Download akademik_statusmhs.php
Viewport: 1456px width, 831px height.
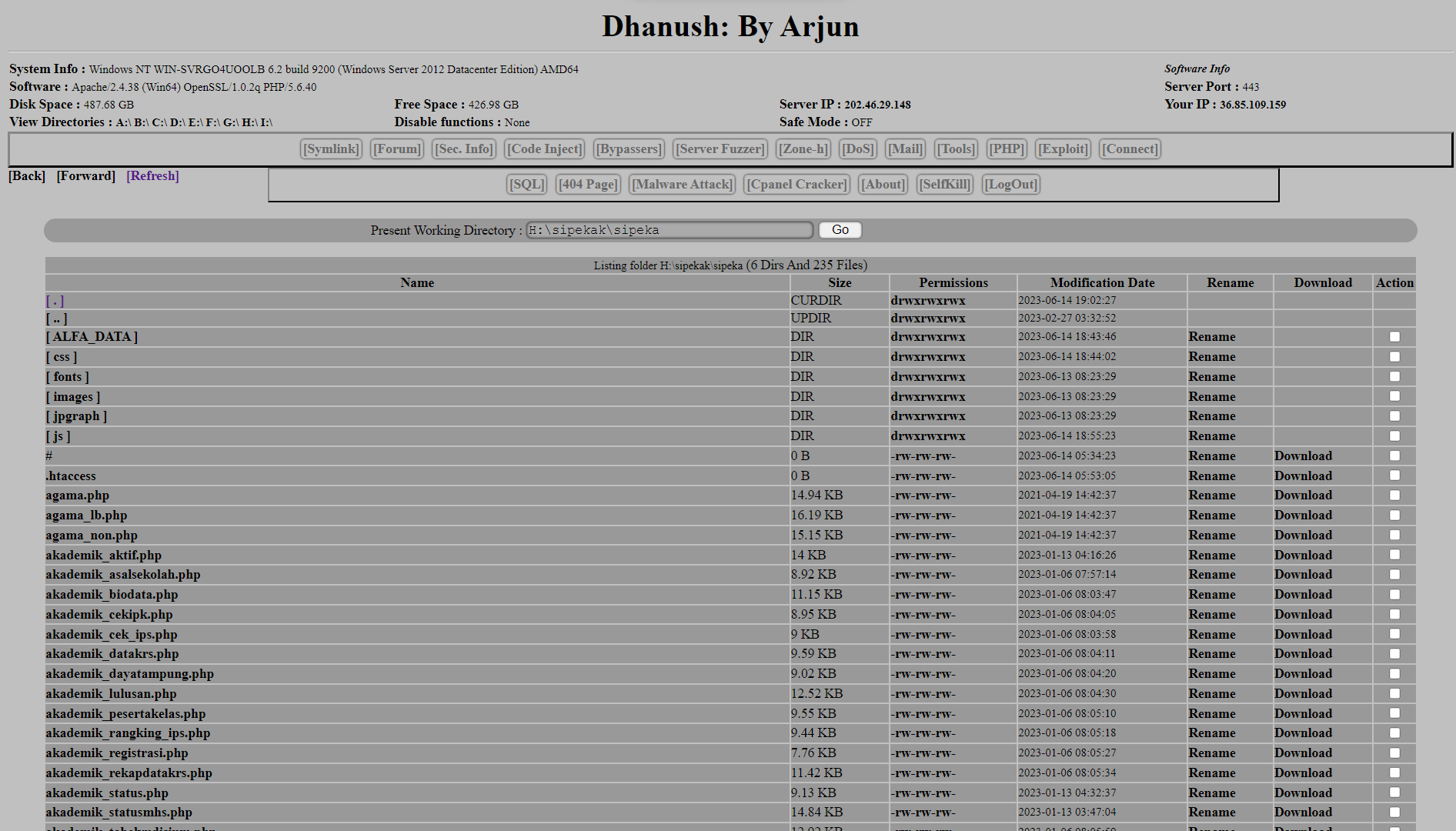[1303, 813]
